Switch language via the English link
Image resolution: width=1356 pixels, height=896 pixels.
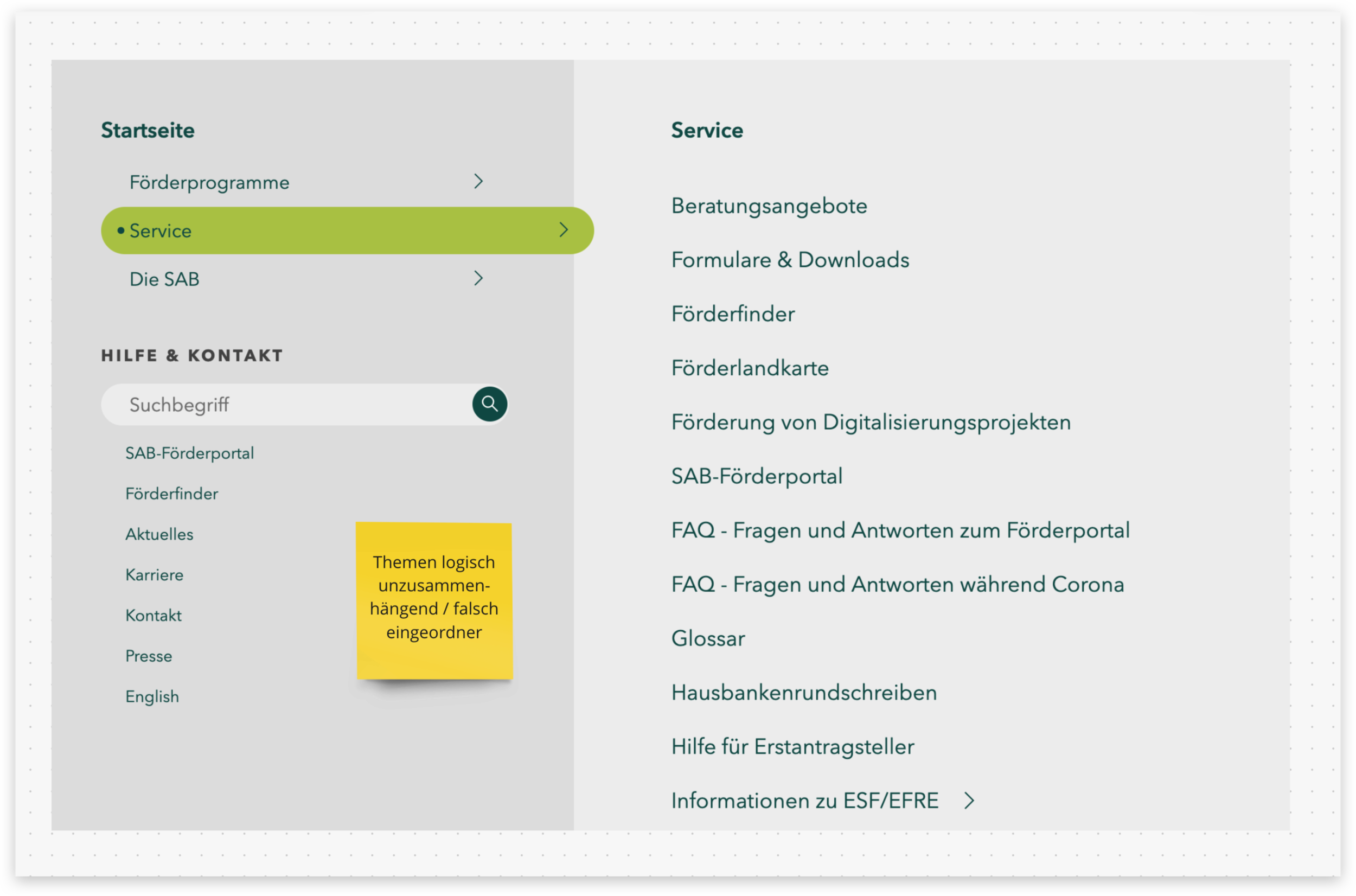[152, 696]
